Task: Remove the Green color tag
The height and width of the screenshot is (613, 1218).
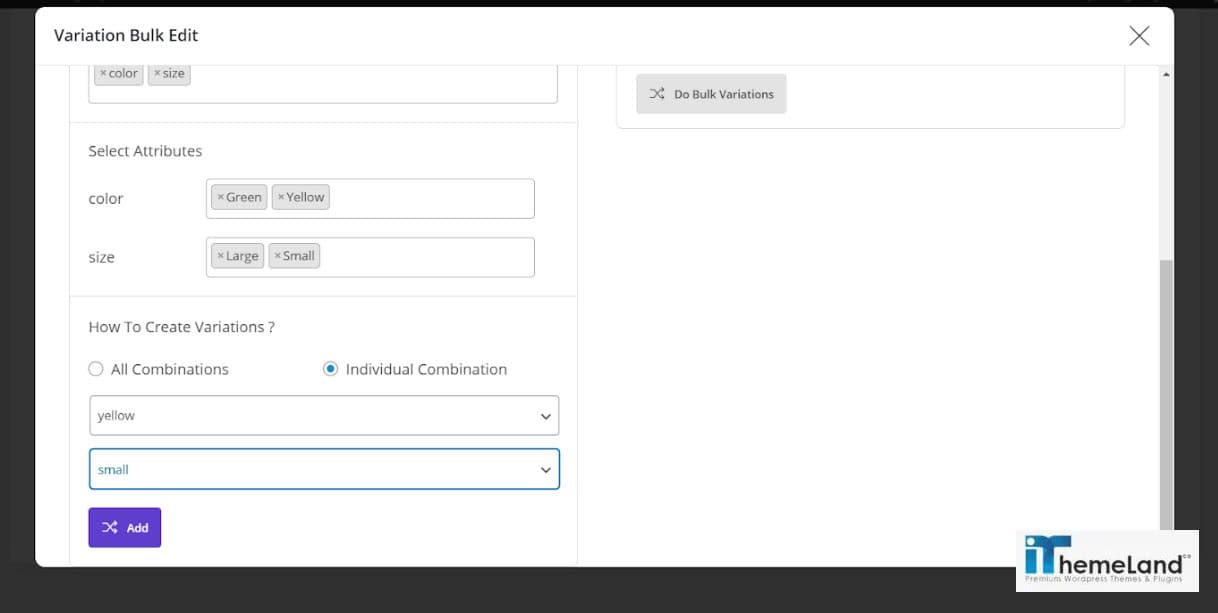Action: (221, 198)
